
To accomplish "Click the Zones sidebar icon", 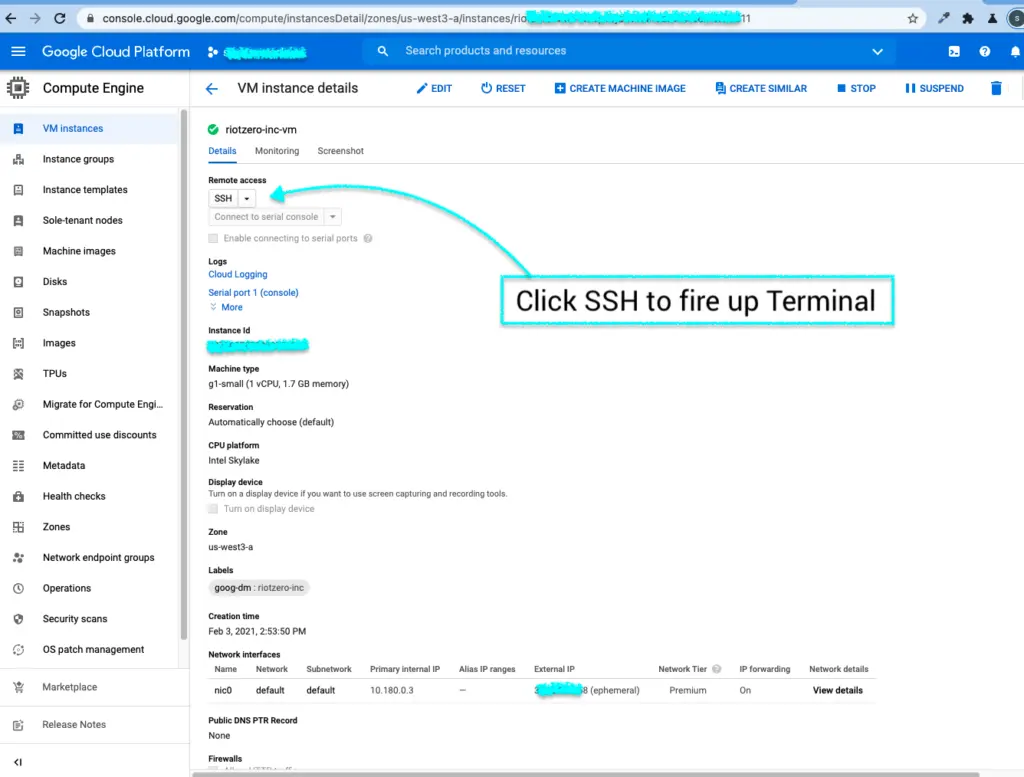I will [18, 528].
